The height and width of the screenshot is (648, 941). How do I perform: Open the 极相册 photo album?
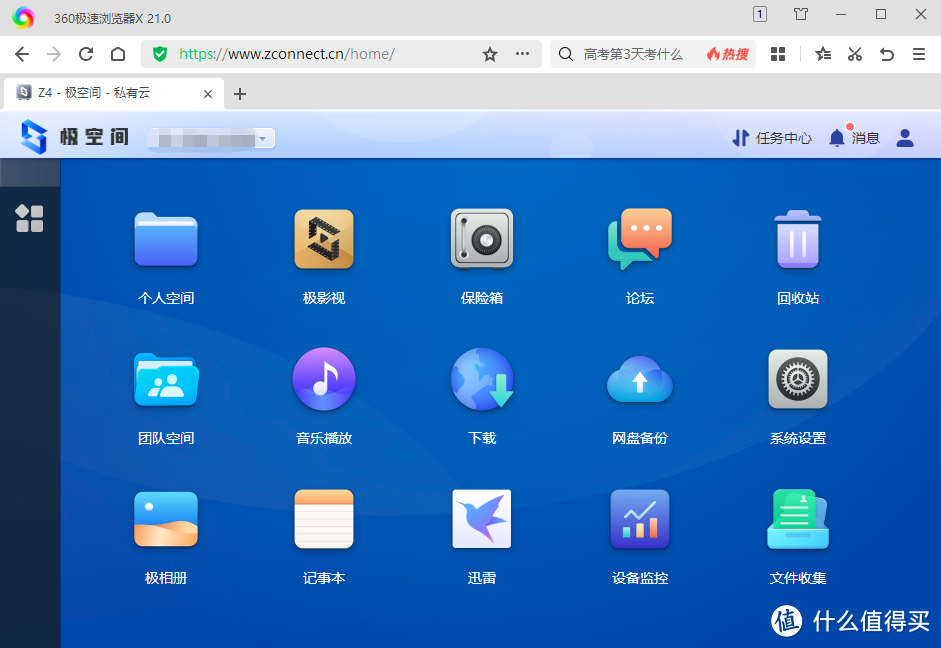click(x=166, y=520)
